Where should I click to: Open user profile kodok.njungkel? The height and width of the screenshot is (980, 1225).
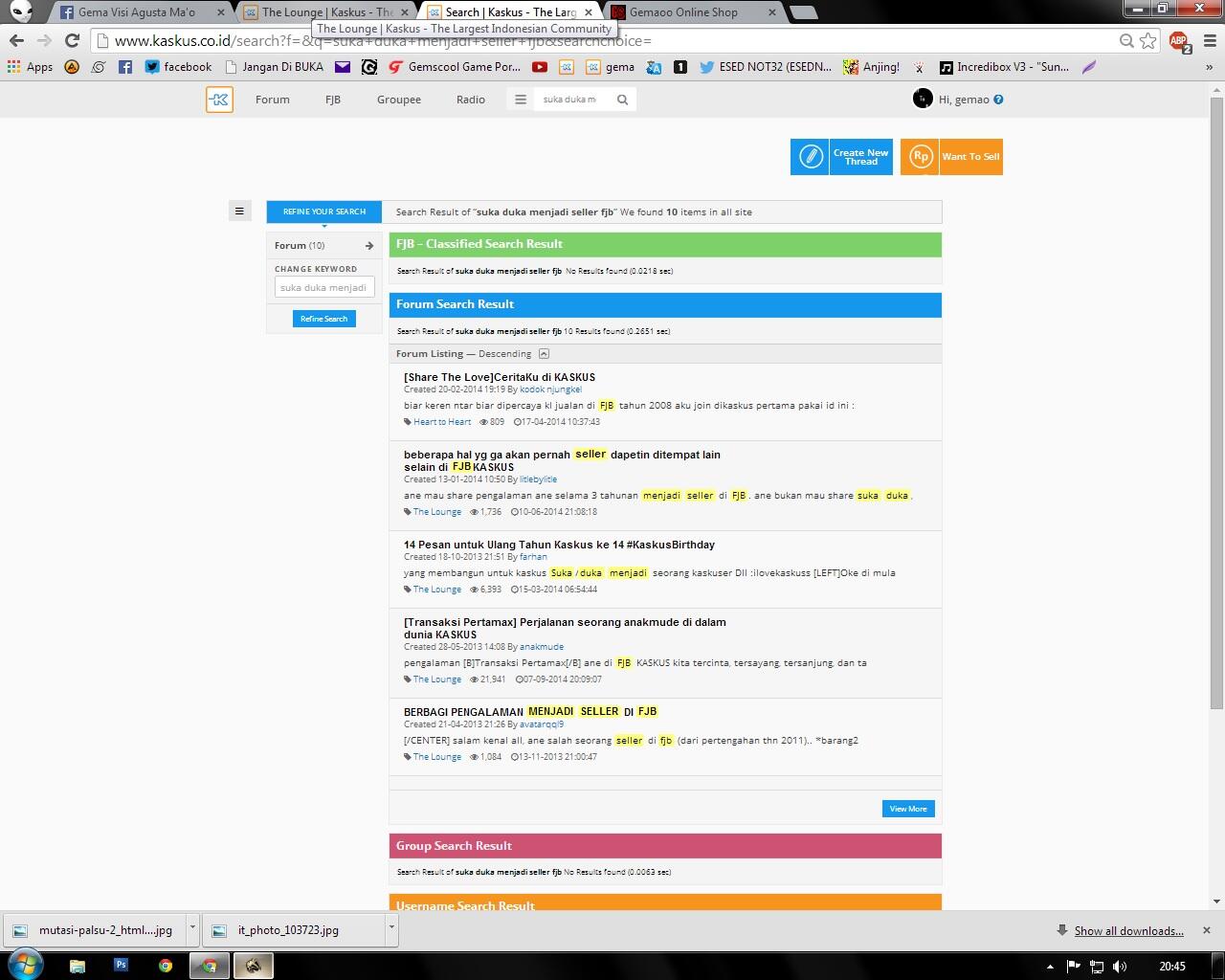point(550,390)
